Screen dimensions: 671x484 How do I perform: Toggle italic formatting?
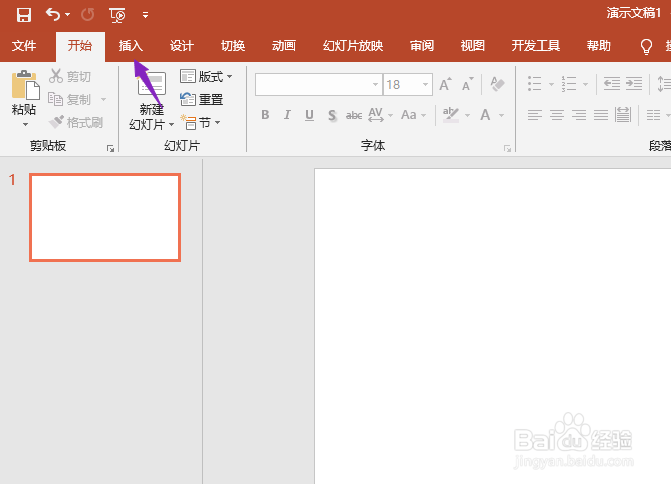[x=287, y=115]
